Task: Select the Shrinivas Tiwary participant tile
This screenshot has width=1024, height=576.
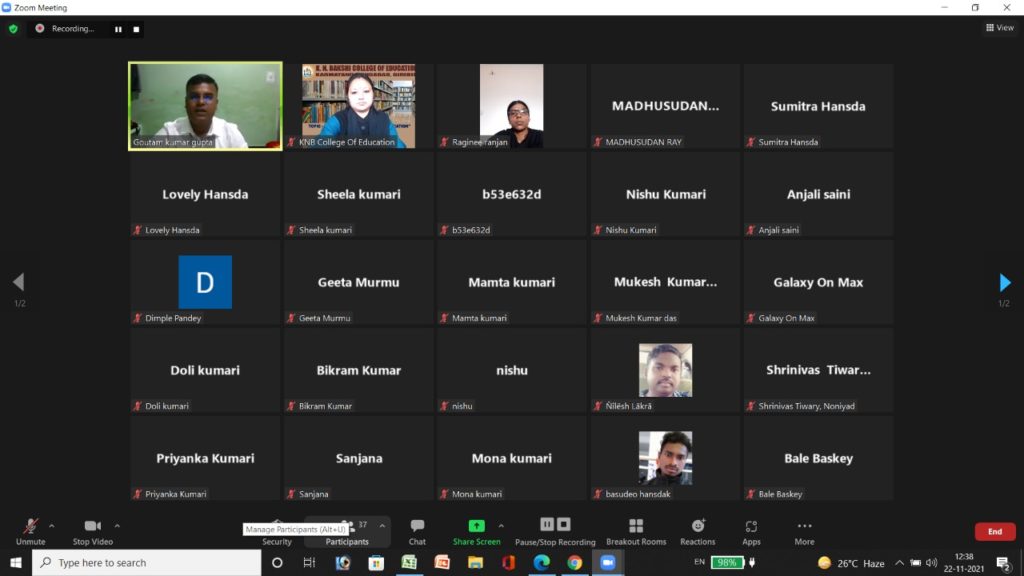Action: coord(818,370)
